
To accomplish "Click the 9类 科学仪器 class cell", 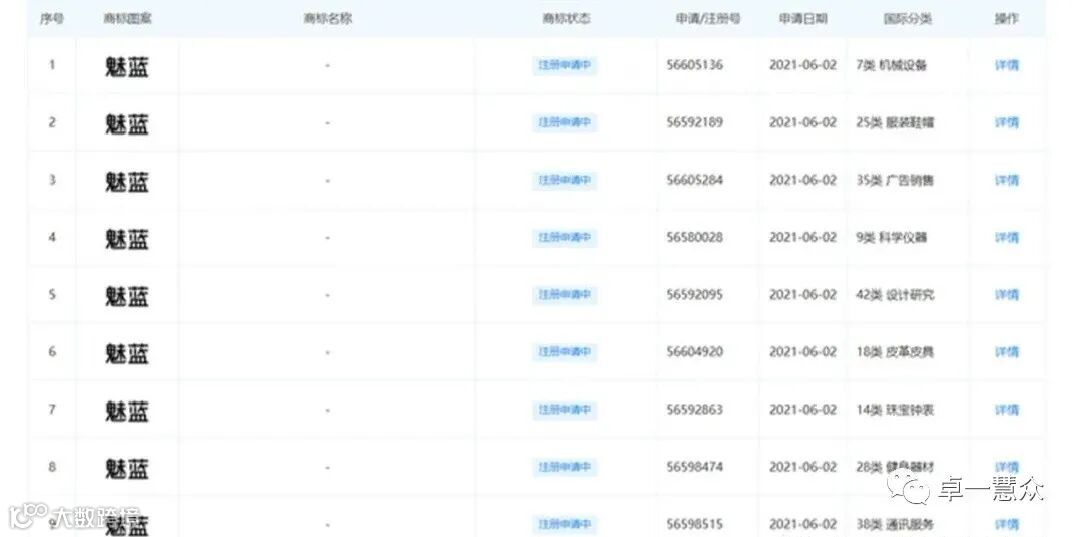I will pos(891,238).
